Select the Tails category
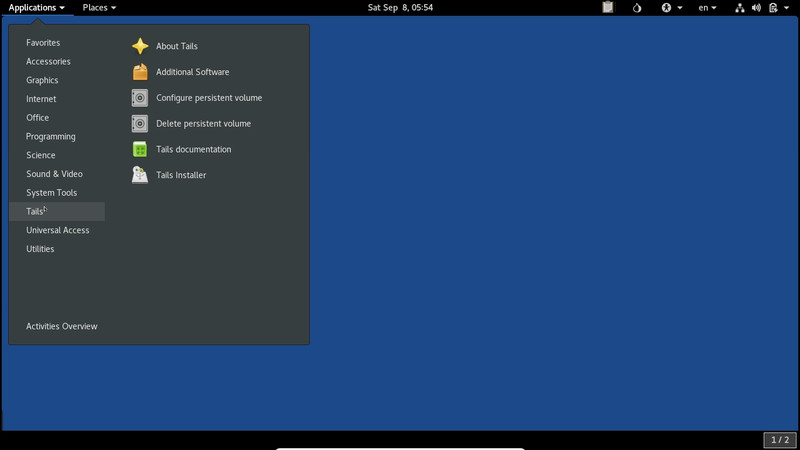Viewport: 800px width, 450px height. (x=57, y=212)
